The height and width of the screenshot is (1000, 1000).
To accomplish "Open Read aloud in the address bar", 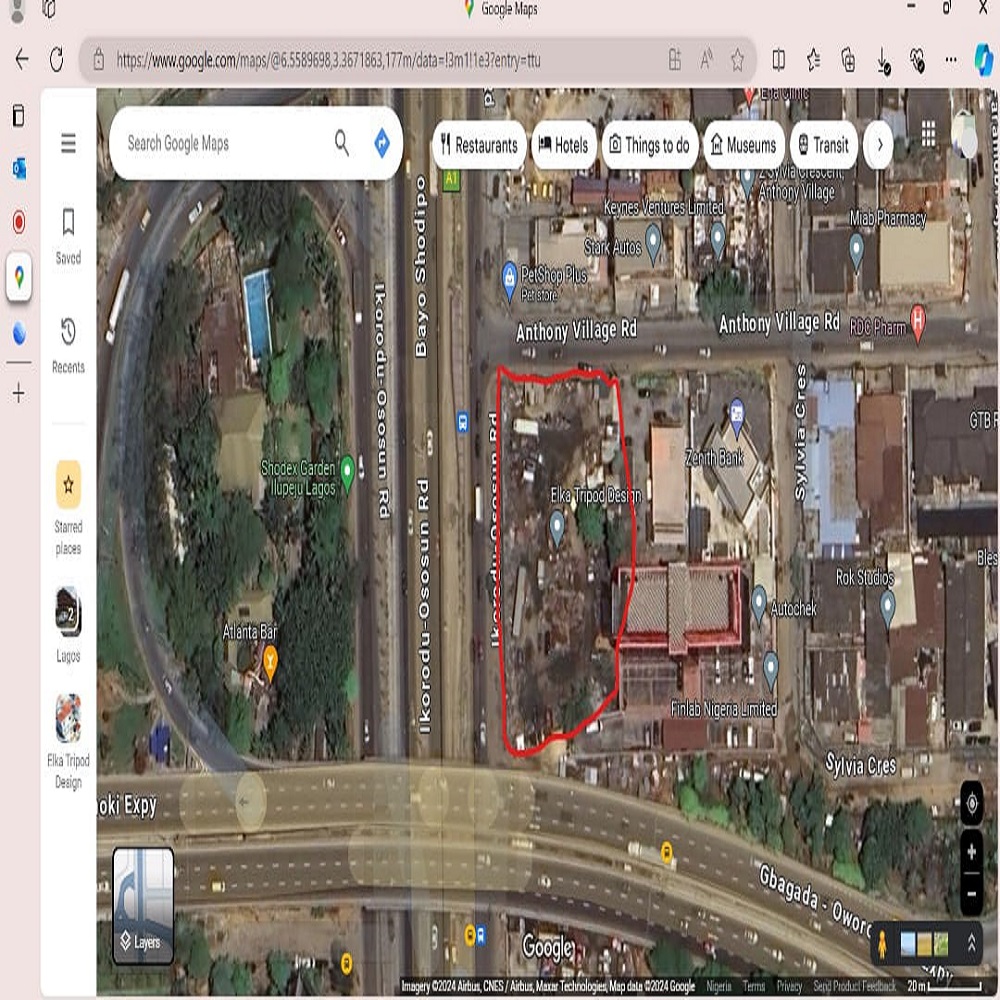I will 707,60.
